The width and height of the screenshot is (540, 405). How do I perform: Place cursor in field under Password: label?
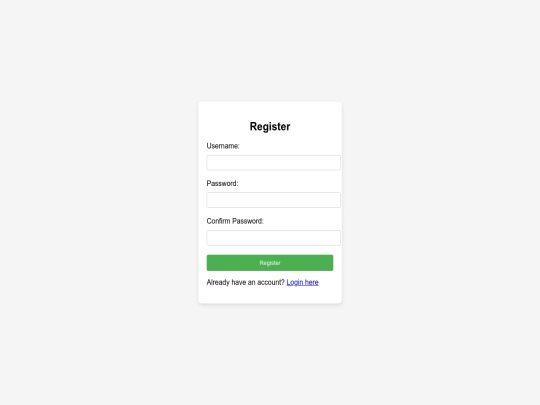[273, 200]
